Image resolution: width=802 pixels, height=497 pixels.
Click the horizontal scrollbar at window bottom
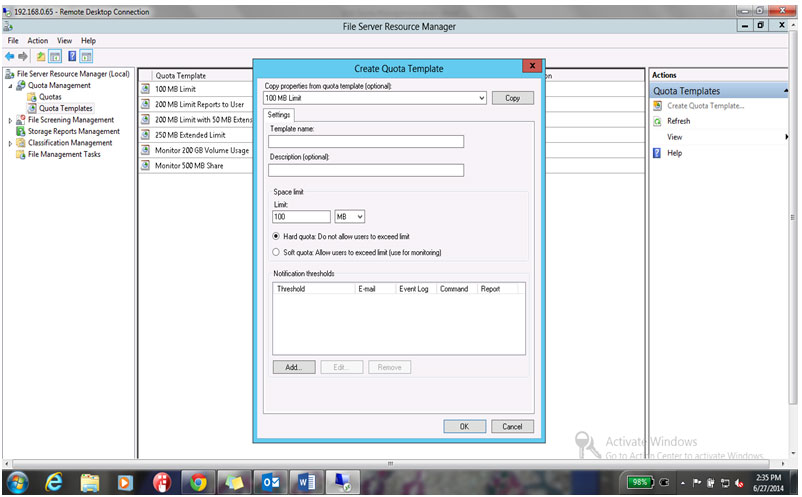pyautogui.click(x=390, y=464)
